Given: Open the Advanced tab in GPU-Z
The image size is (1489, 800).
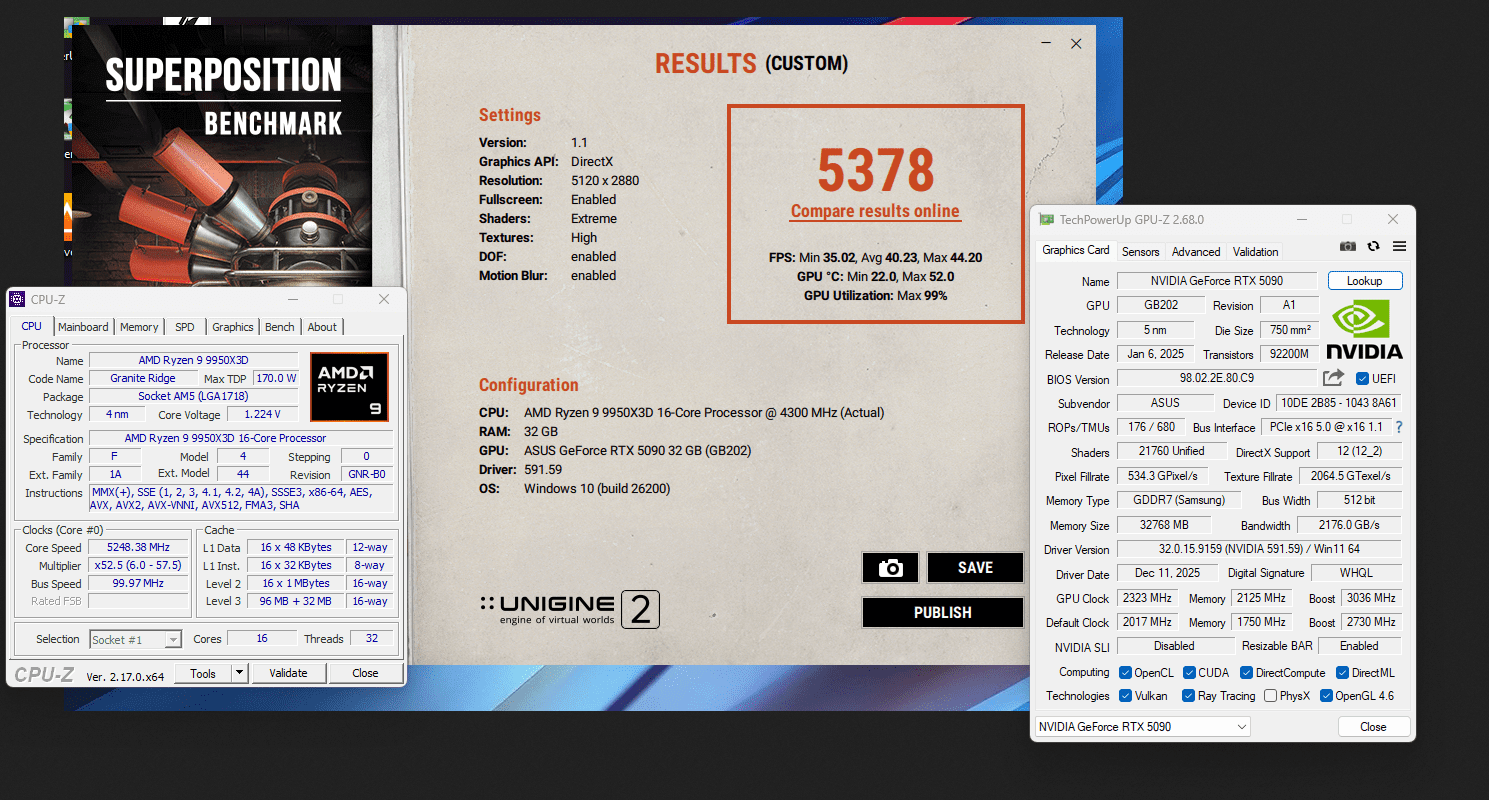Looking at the screenshot, I should click(x=1196, y=252).
